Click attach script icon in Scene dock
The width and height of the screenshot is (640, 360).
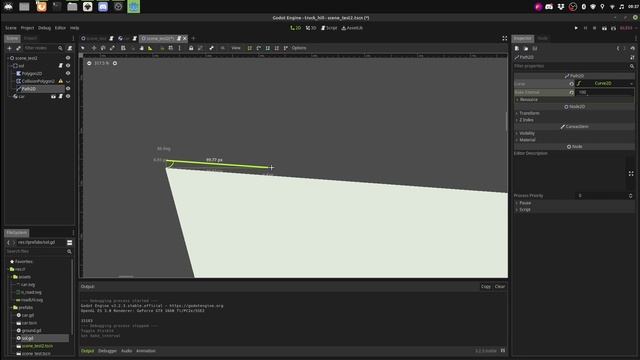pos(70,48)
